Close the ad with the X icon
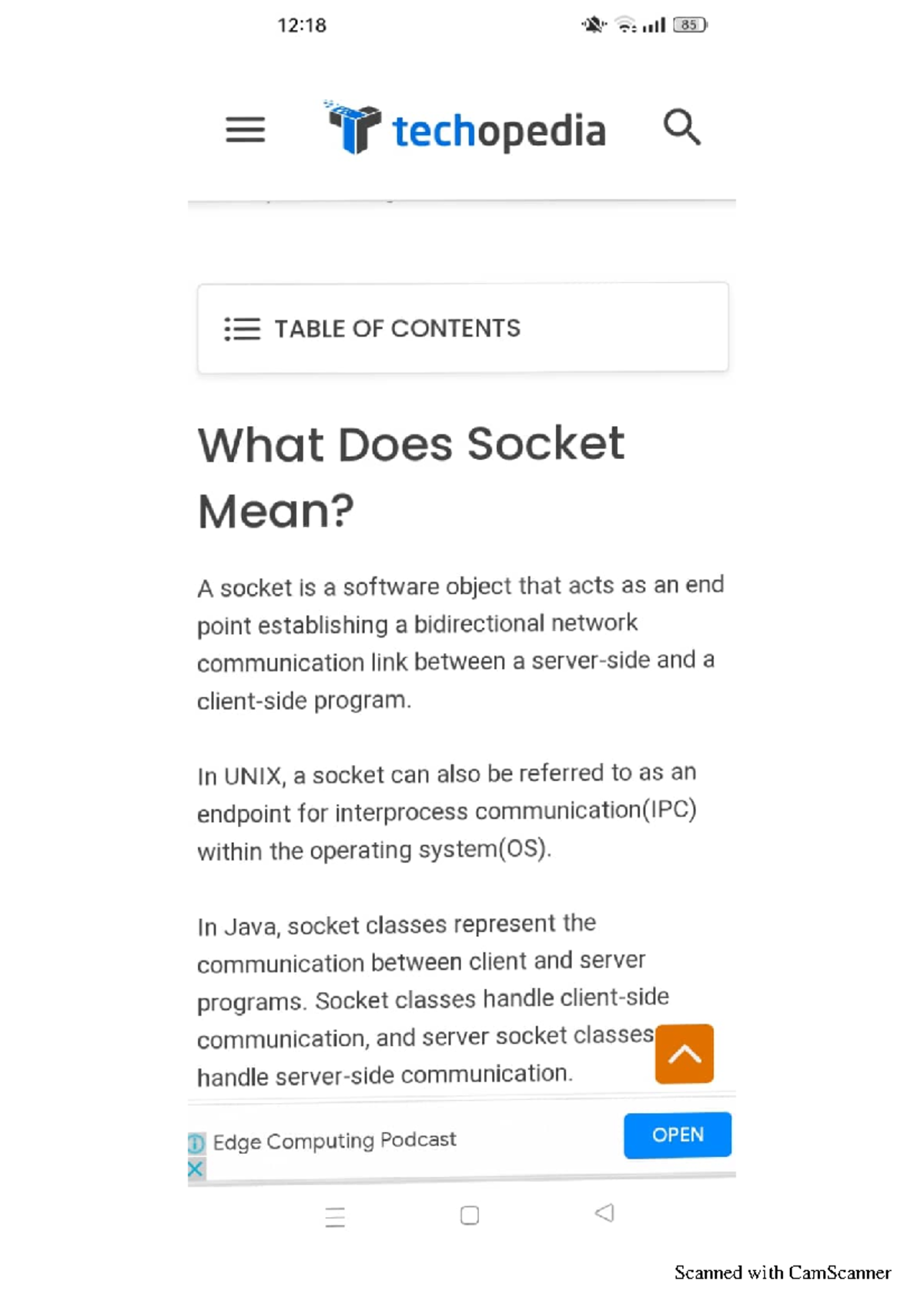Screen dimensions: 924x1308 tap(196, 1169)
